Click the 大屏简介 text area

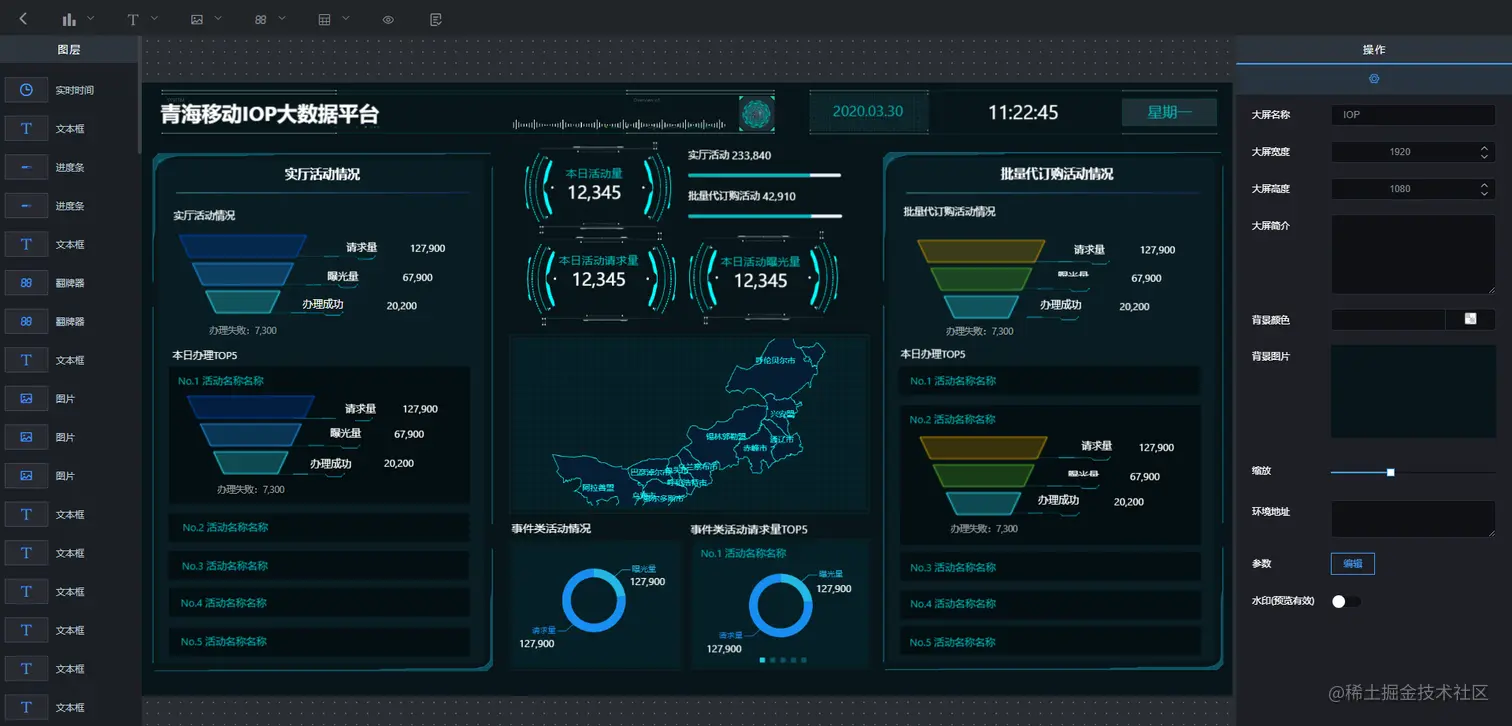point(1413,254)
